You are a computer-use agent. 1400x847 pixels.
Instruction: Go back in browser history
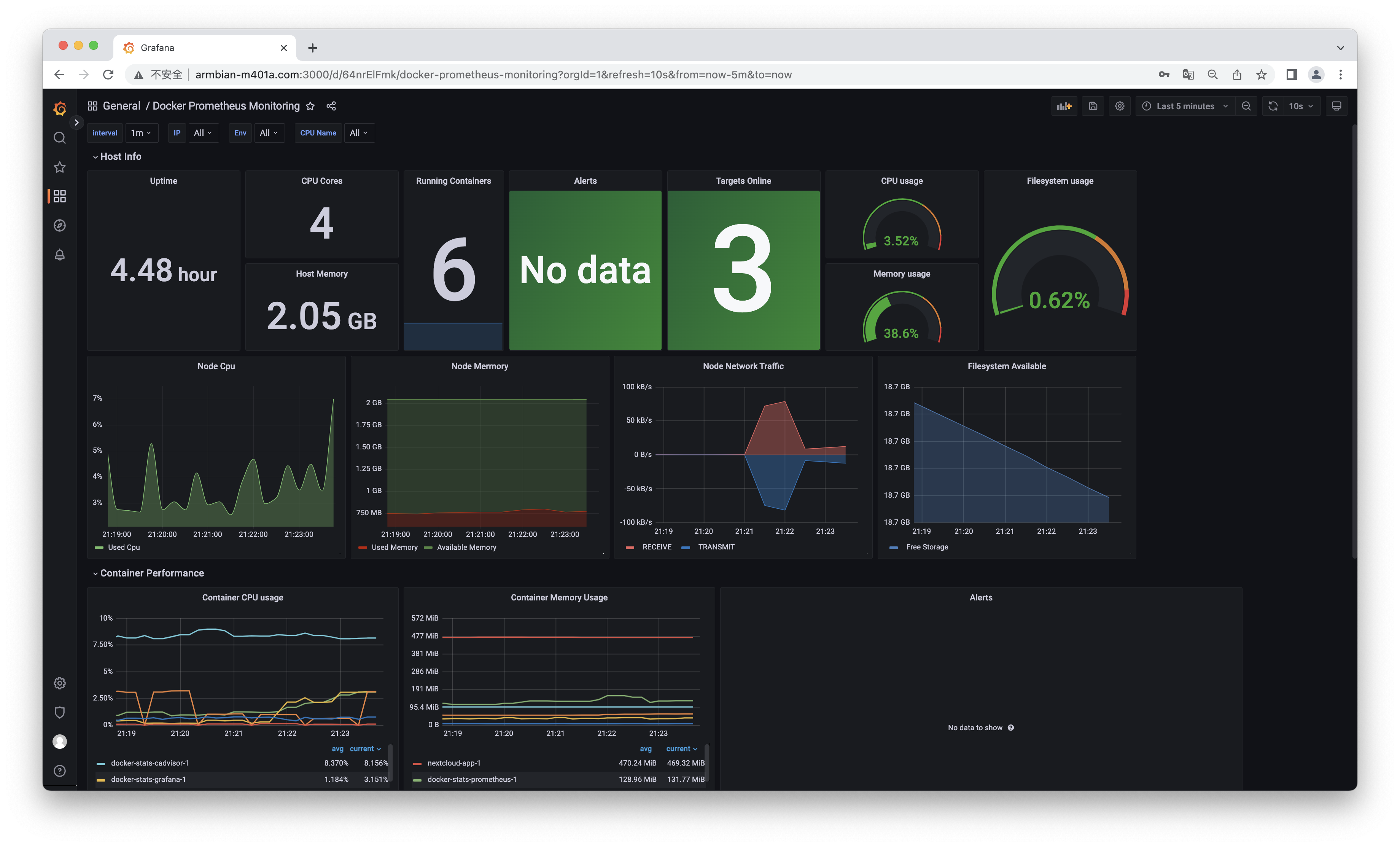point(59,75)
